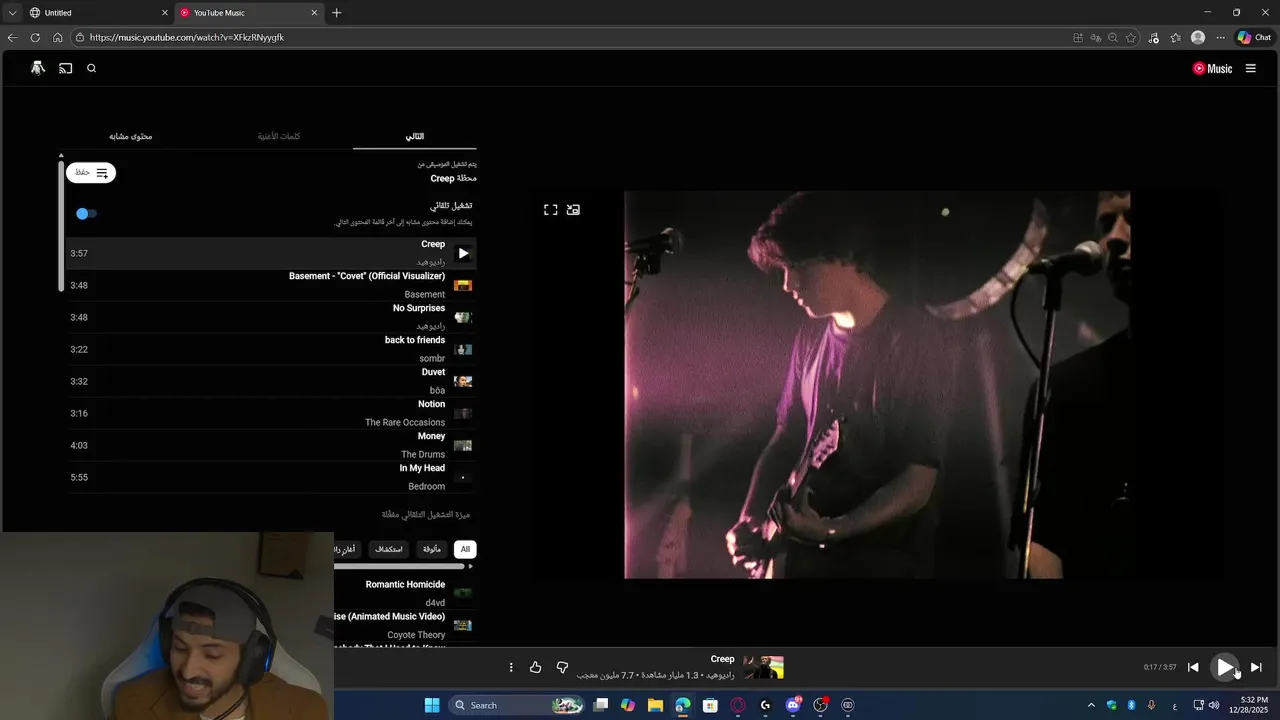The image size is (1280, 720).
Task: Click the taskbar Search box
Action: click(x=517, y=705)
